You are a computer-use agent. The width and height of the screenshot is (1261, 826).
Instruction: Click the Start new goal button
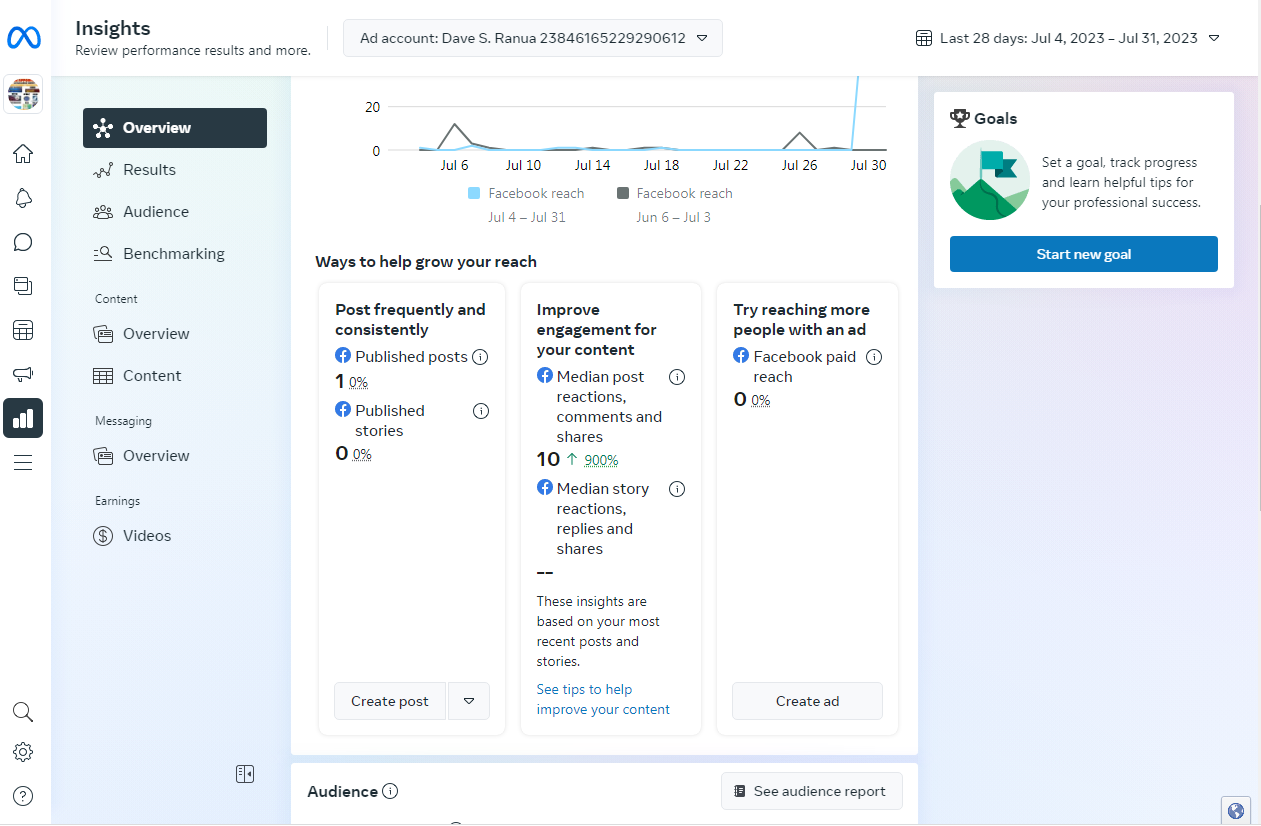(1083, 254)
